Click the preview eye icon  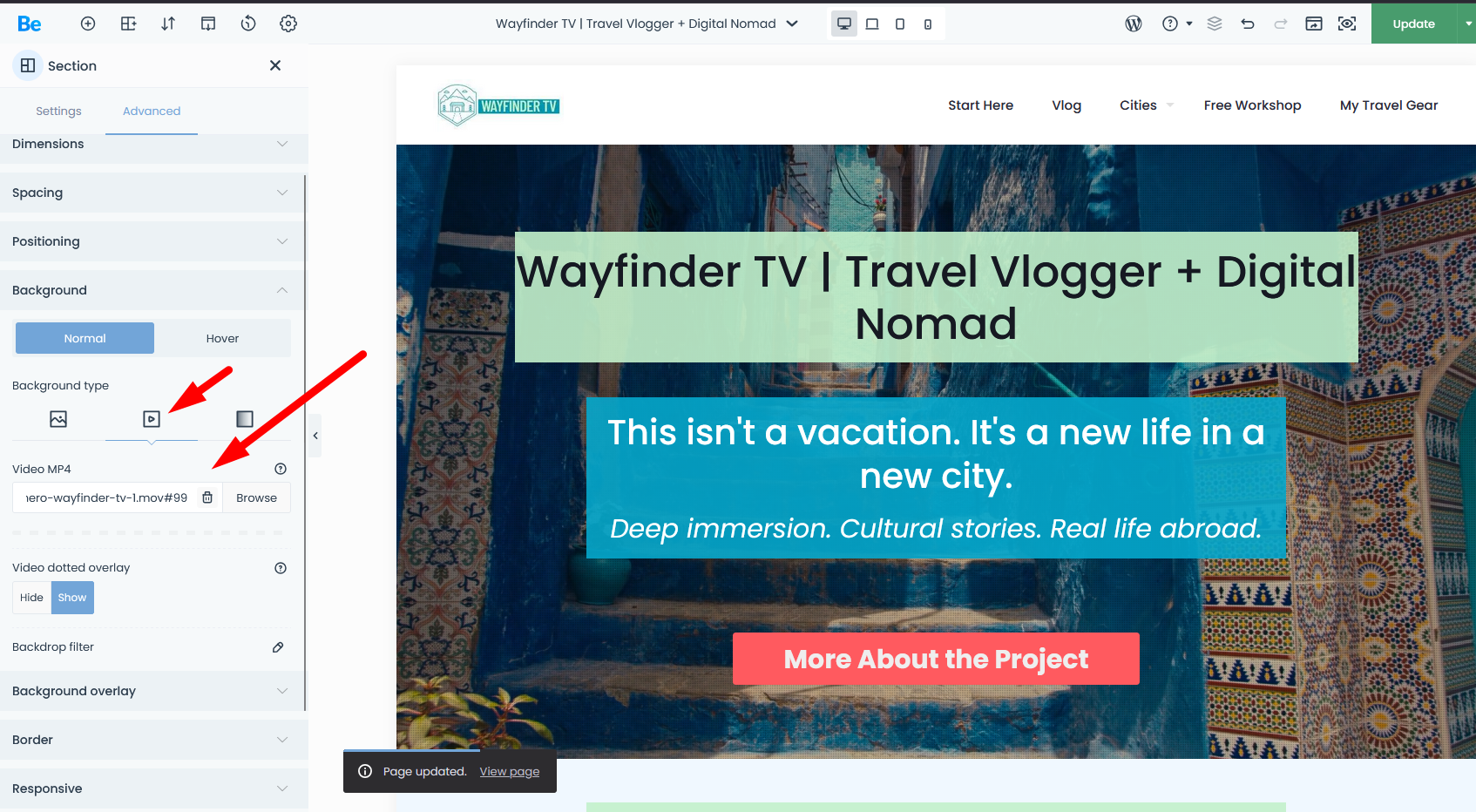point(1347,24)
